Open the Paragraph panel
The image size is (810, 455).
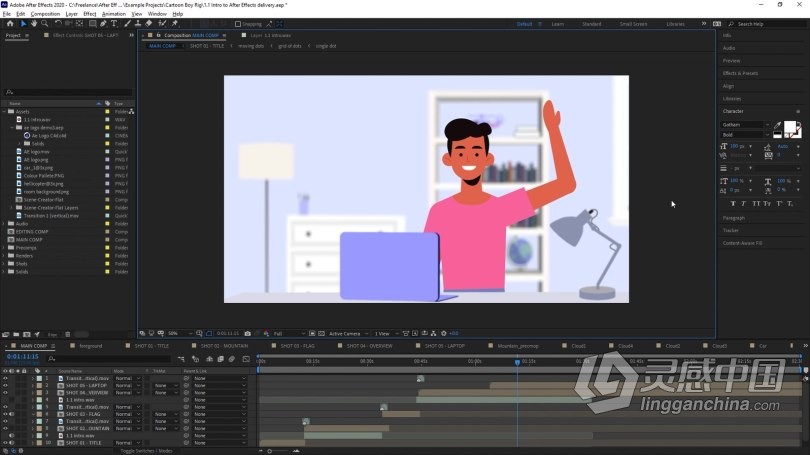click(734, 218)
